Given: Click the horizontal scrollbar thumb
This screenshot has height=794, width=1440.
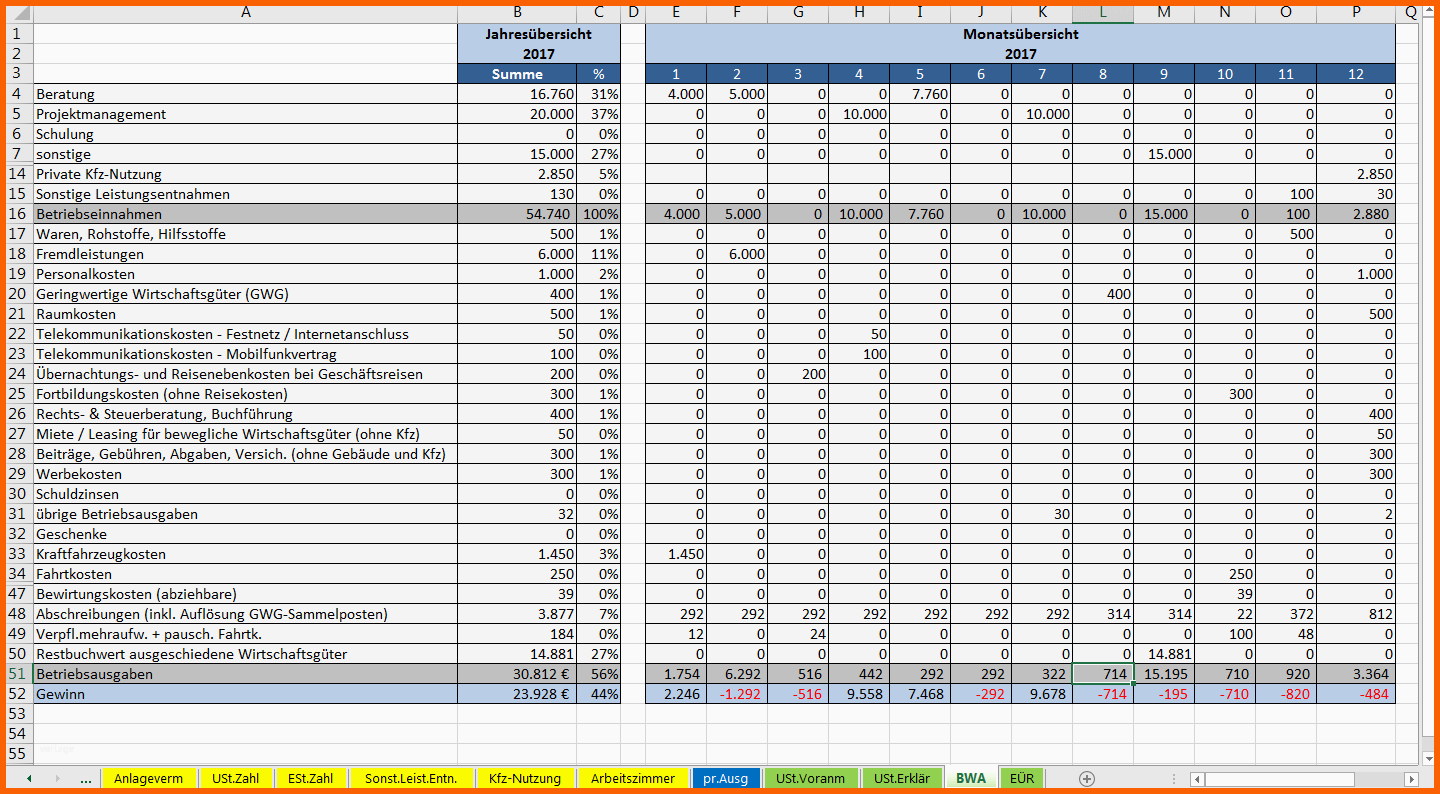Looking at the screenshot, I should 1280,779.
